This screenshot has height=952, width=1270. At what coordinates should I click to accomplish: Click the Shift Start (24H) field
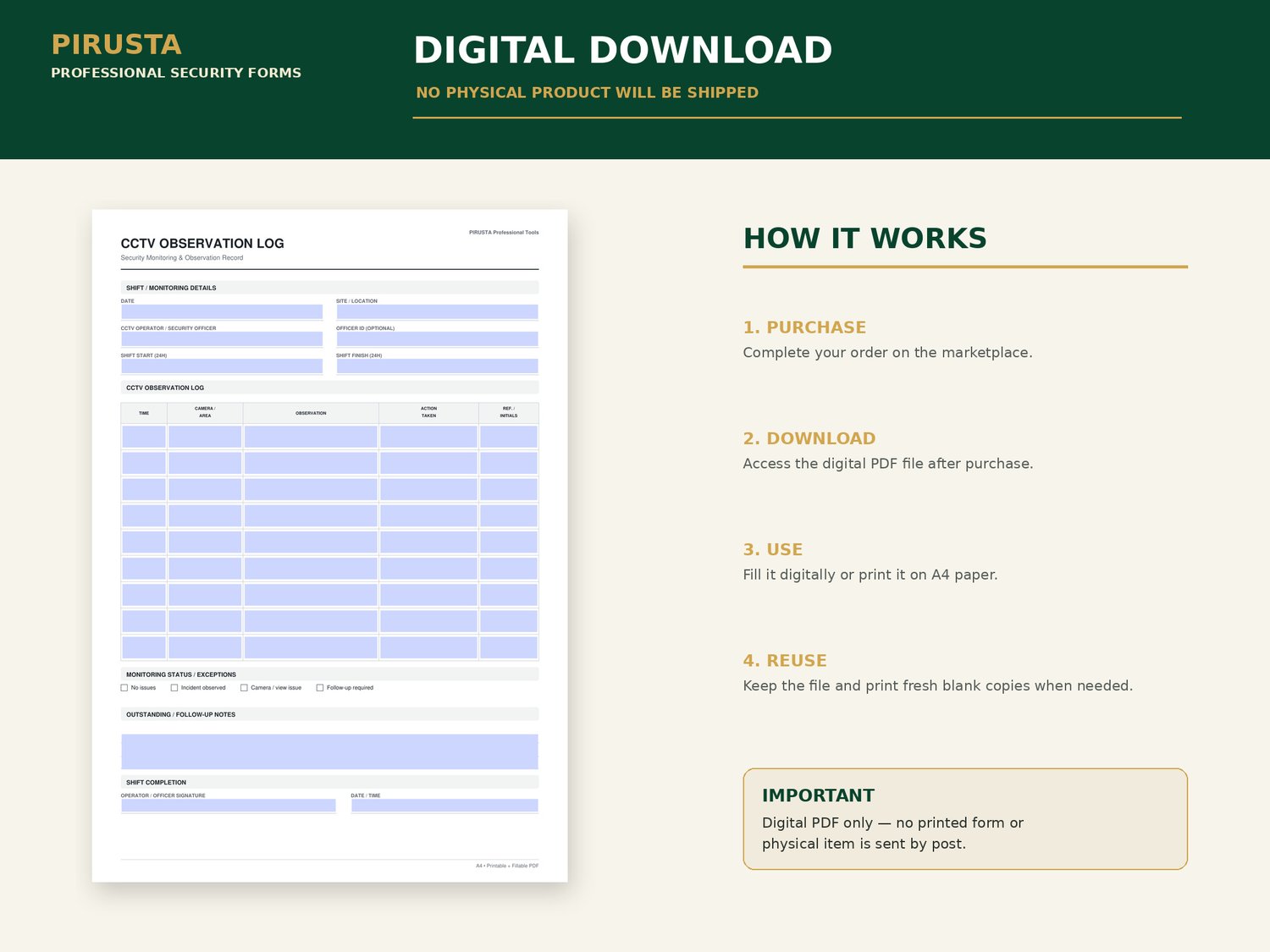click(x=222, y=366)
